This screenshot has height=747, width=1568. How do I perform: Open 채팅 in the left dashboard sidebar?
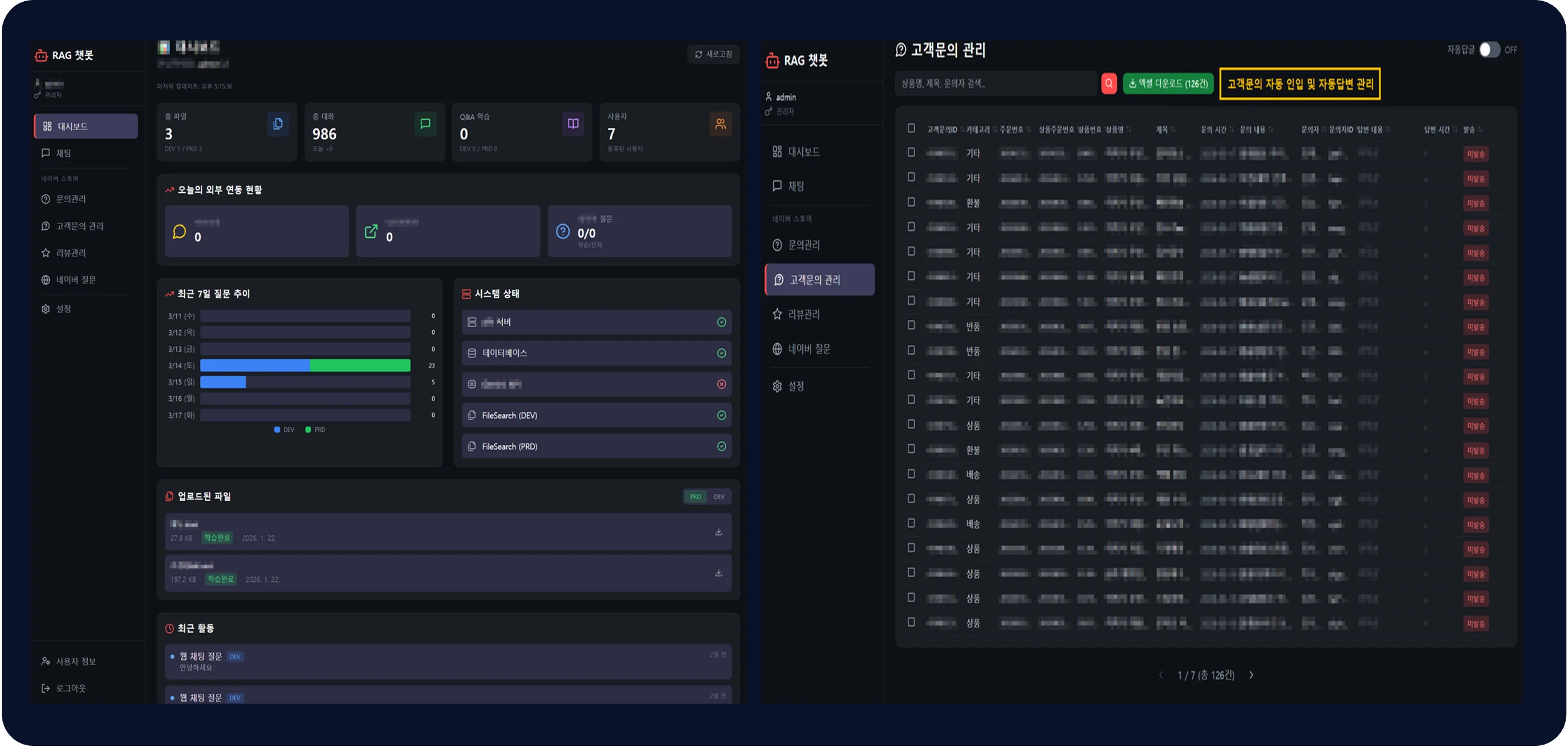(x=86, y=153)
